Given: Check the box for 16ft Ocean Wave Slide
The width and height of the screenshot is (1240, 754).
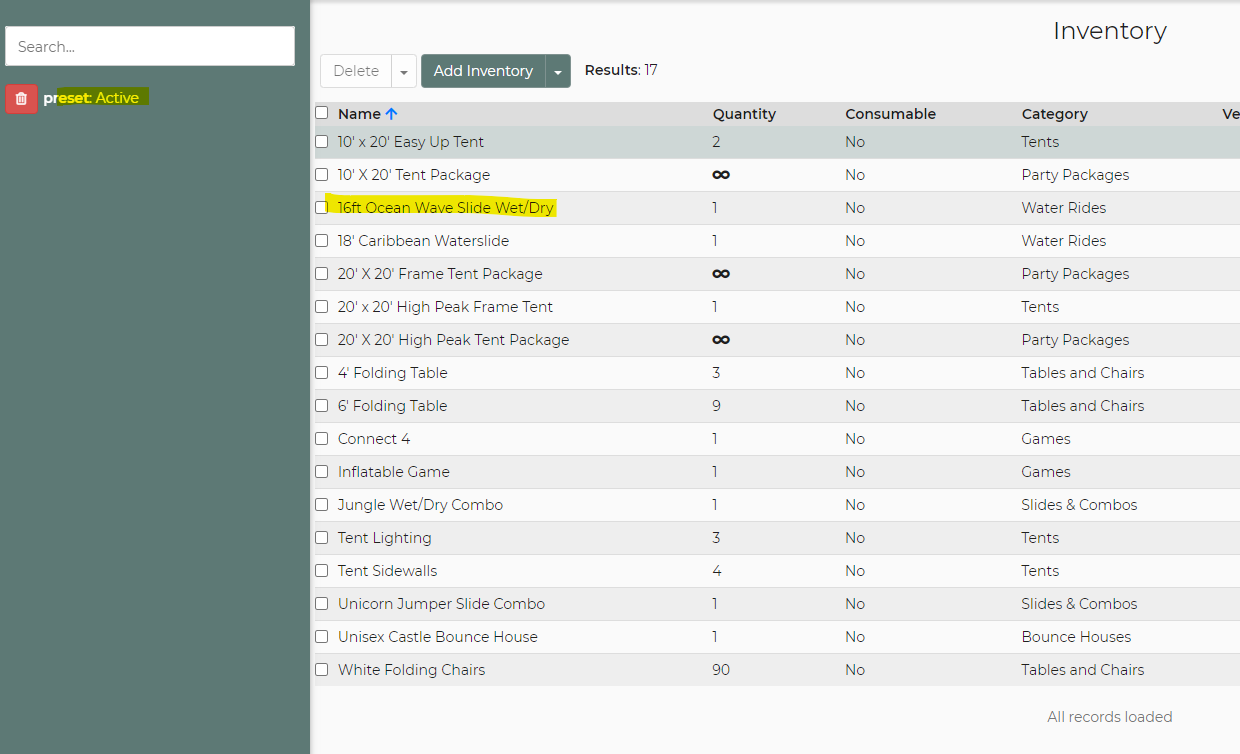Looking at the screenshot, I should click(322, 208).
